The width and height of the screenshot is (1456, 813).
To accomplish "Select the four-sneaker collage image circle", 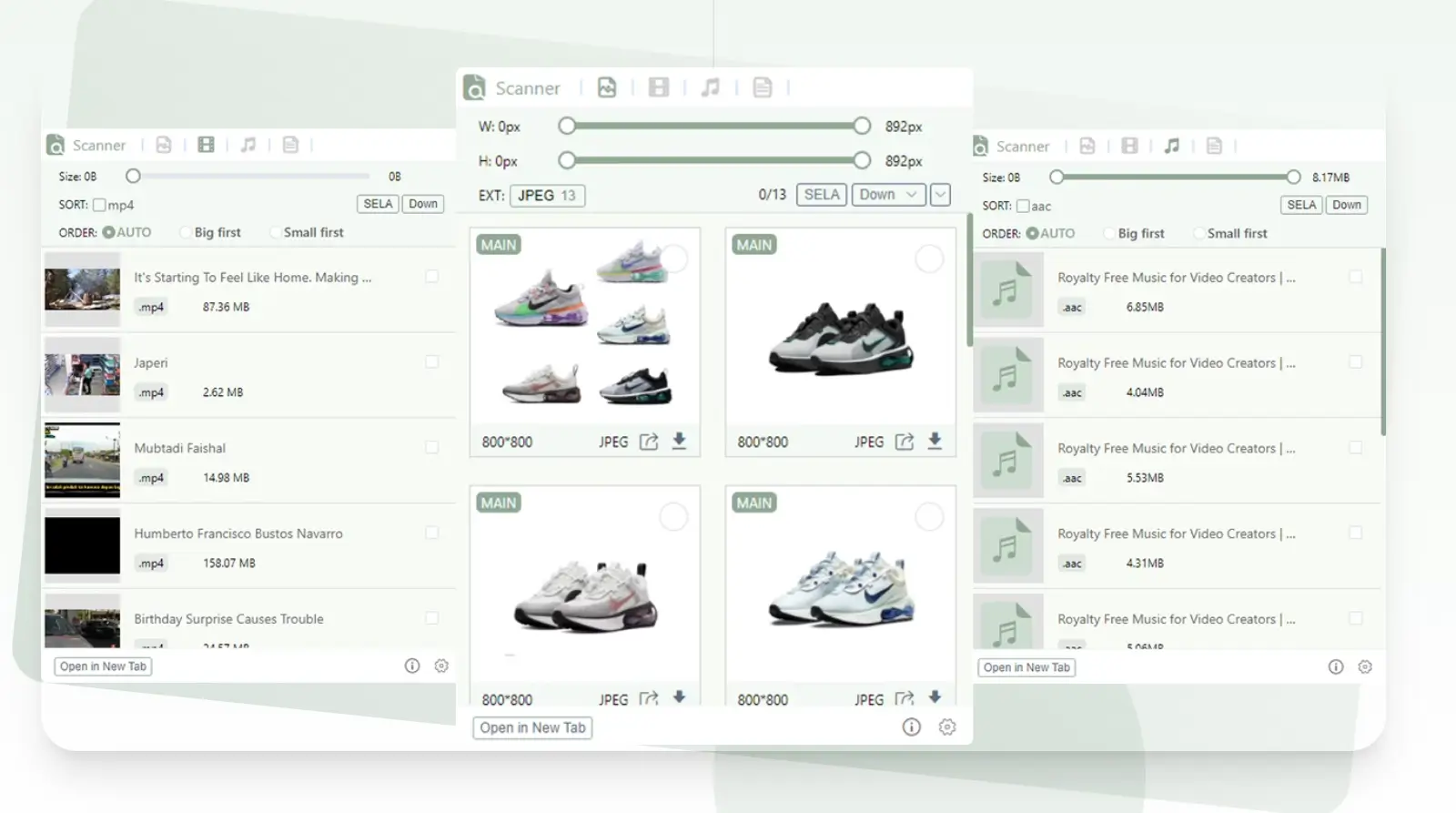I will tap(673, 259).
